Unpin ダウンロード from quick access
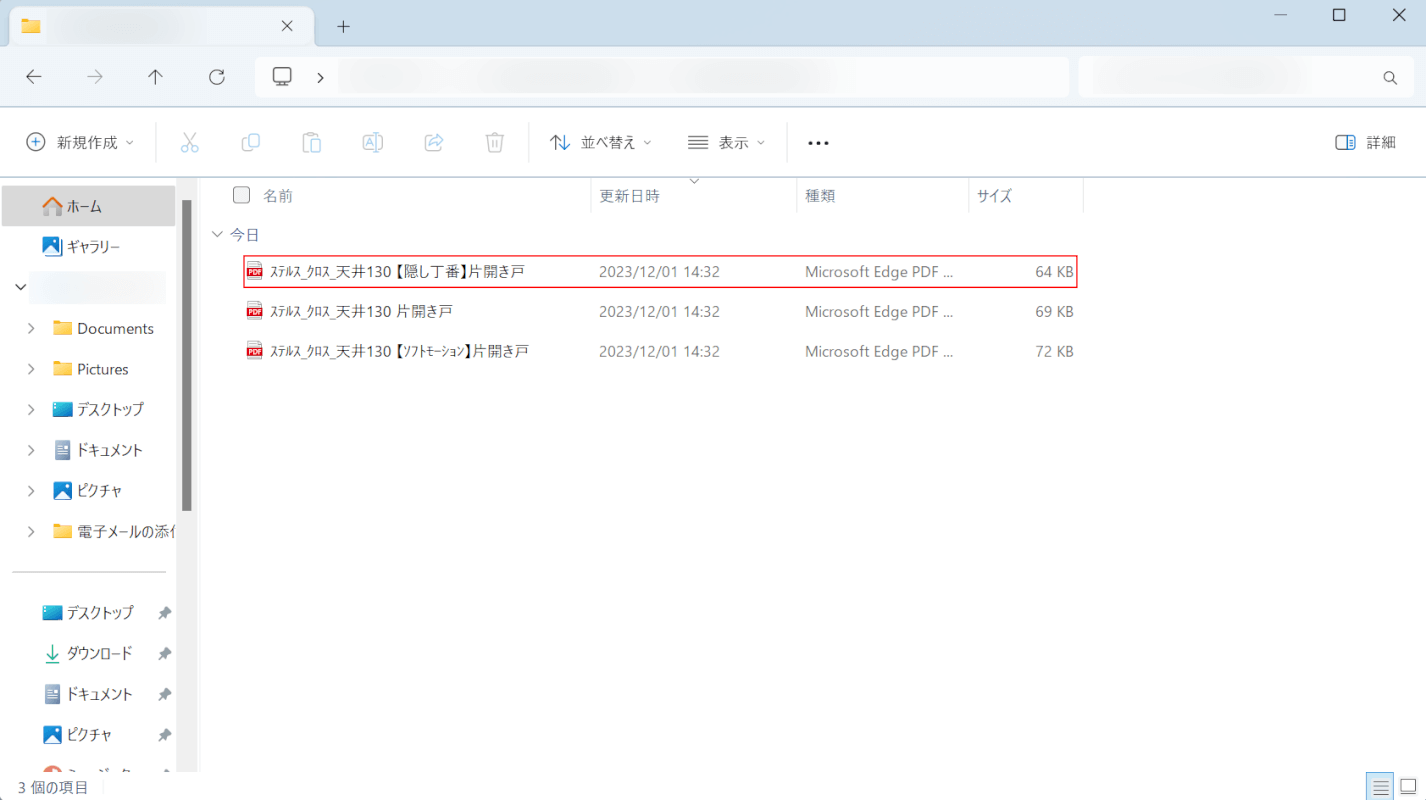1426x800 pixels. (x=164, y=653)
